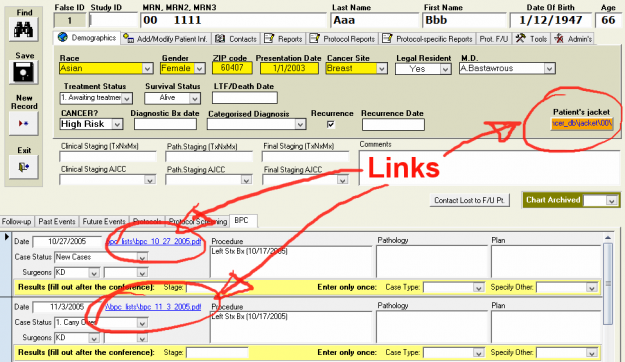625x362 pixels.
Task: Switch to the Prot. F/U tab
Action: (493, 39)
